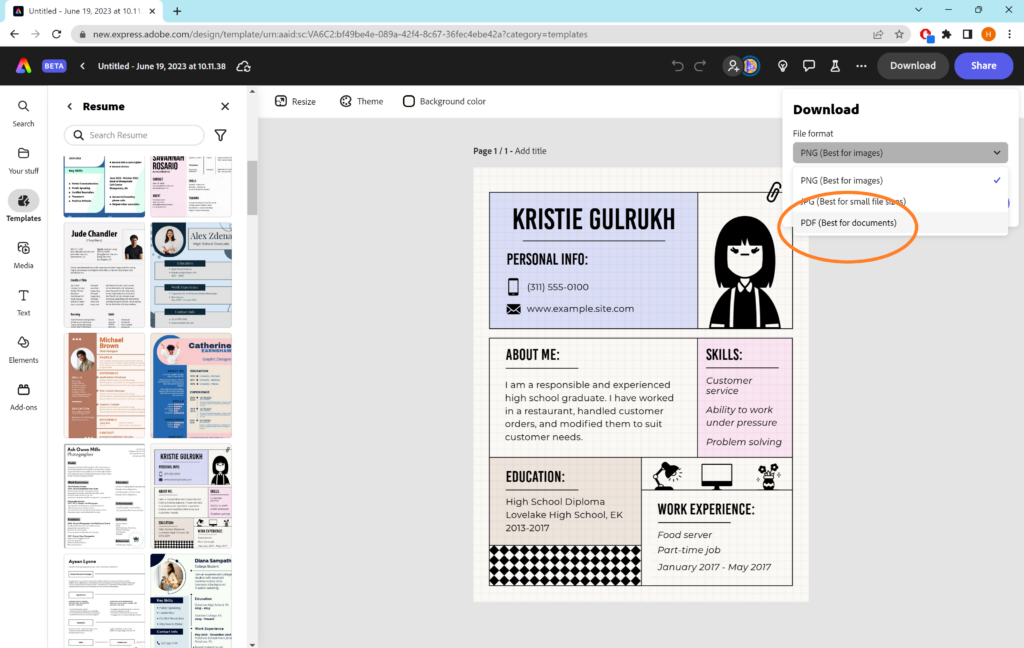Screen dimensions: 1024x648
Task: Open the Add-ons panel
Action: 23,397
